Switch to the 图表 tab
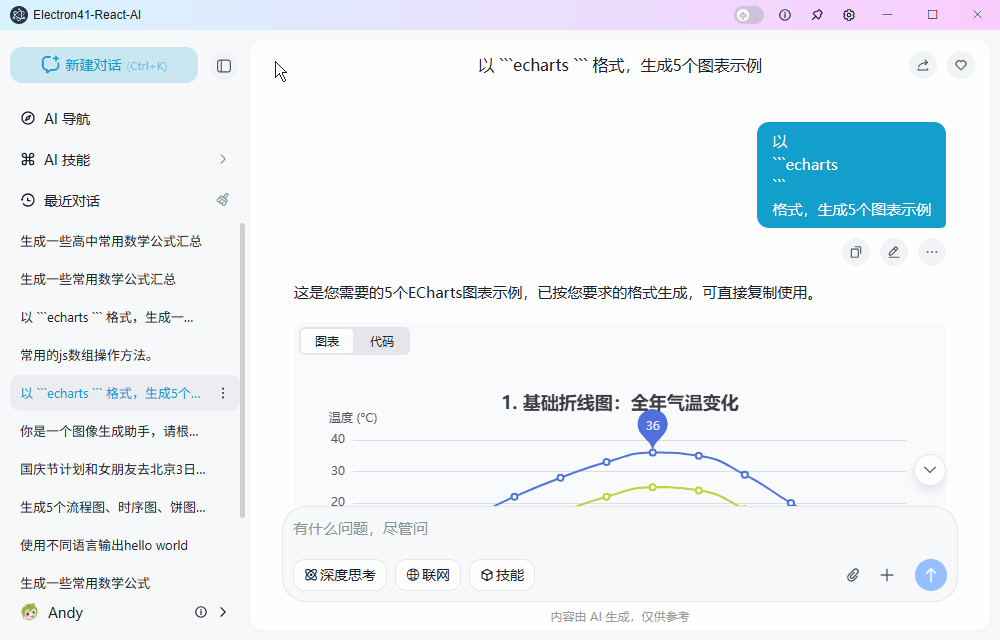The height and width of the screenshot is (640, 1000). [x=327, y=342]
